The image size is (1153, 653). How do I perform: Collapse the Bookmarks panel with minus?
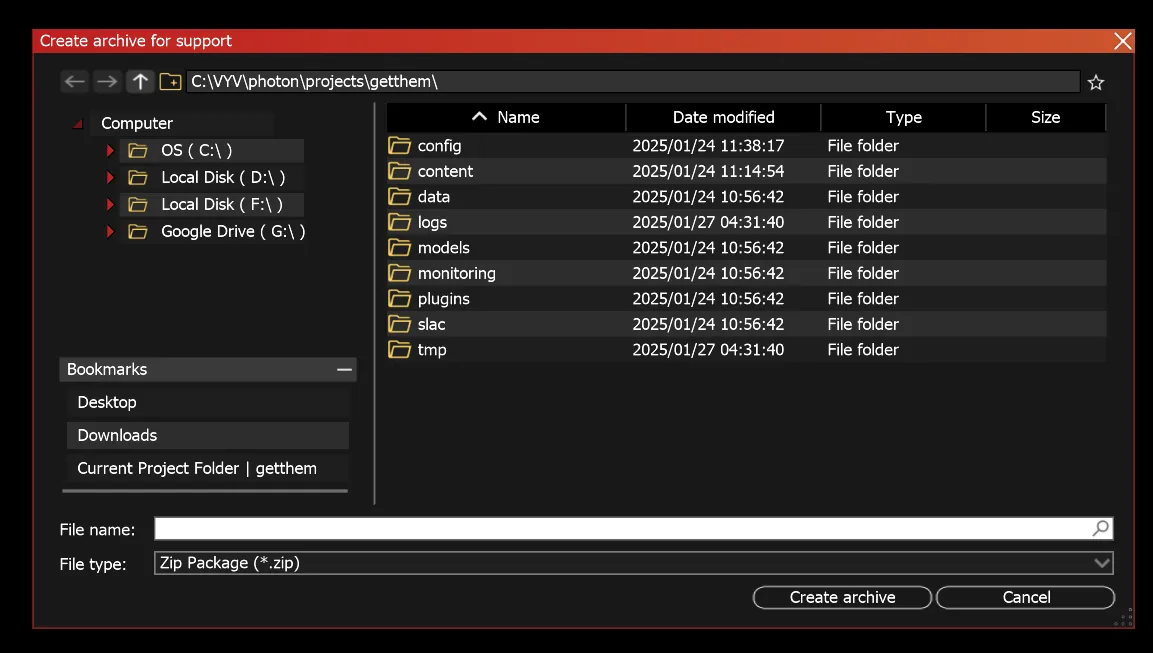point(344,370)
